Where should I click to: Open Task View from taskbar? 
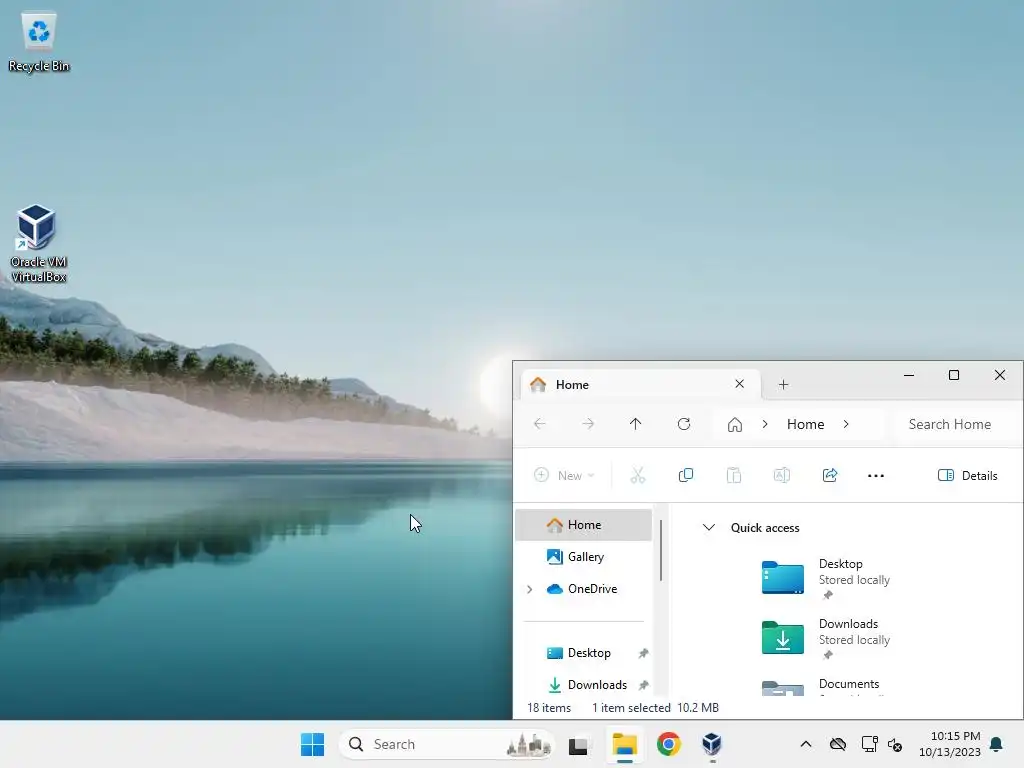tap(578, 744)
